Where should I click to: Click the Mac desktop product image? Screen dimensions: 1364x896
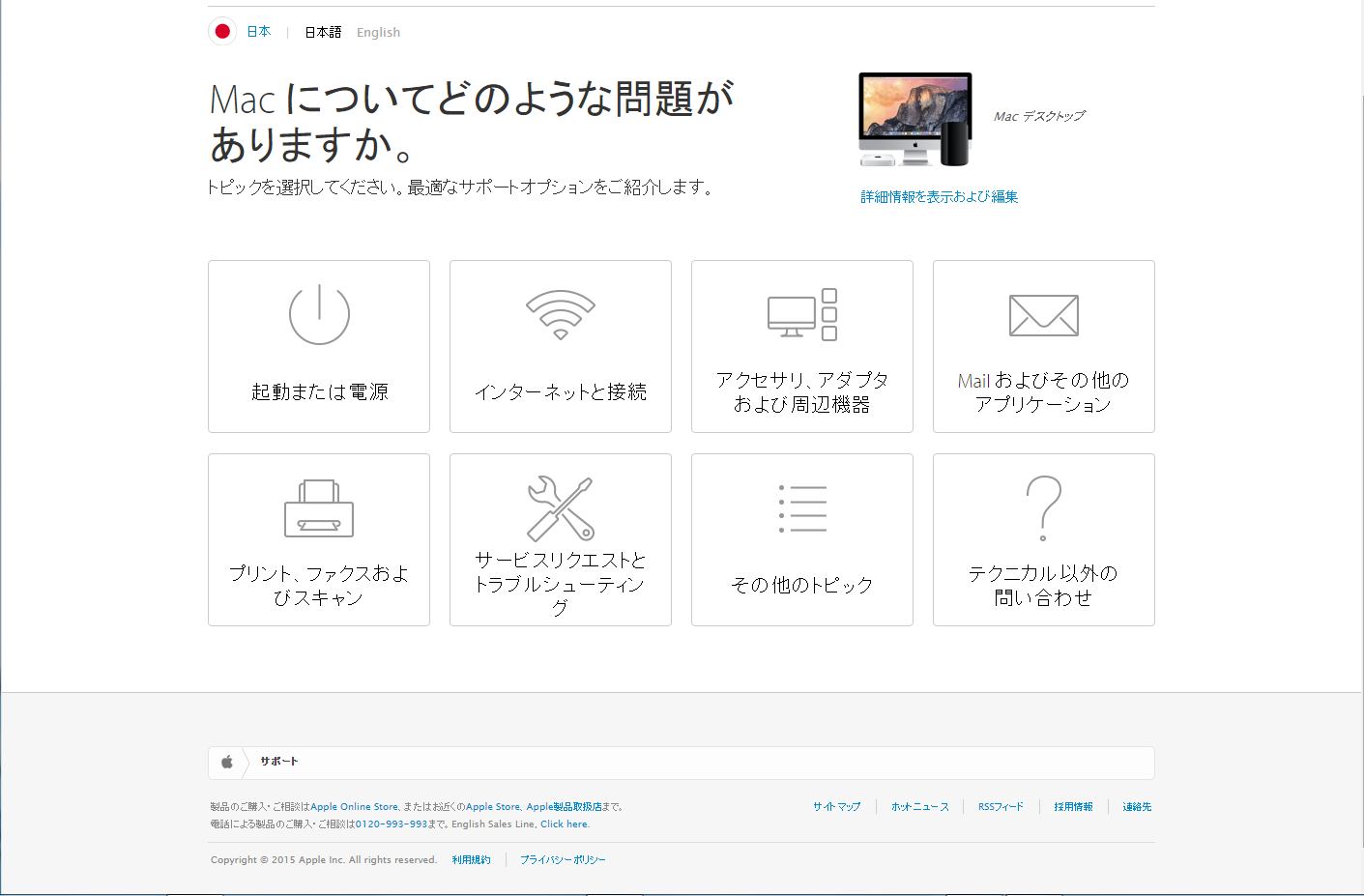pyautogui.click(x=914, y=120)
